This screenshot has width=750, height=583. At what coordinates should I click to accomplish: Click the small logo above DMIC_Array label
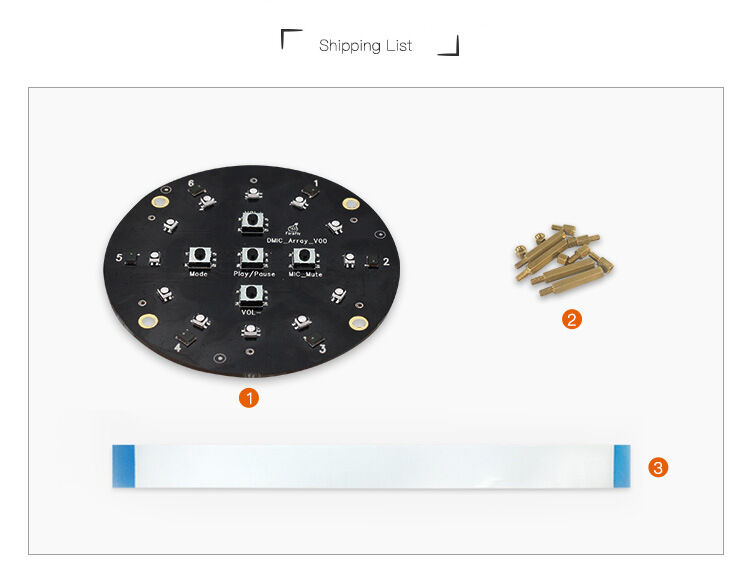[293, 229]
